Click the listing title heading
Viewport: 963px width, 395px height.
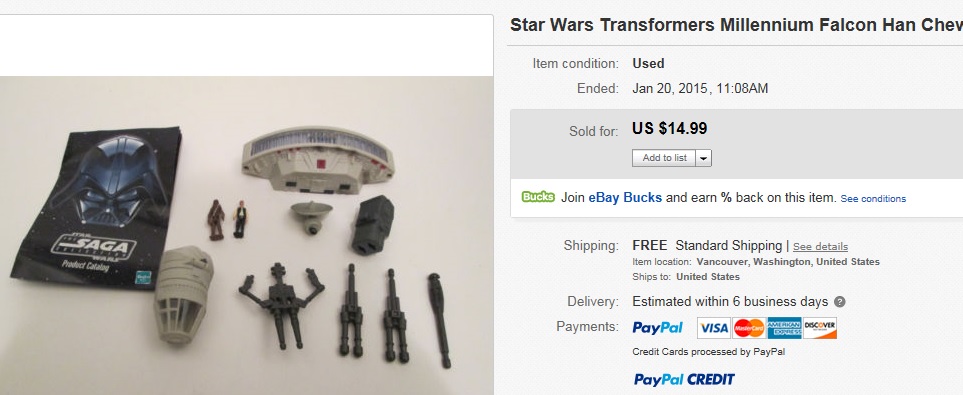[736, 25]
